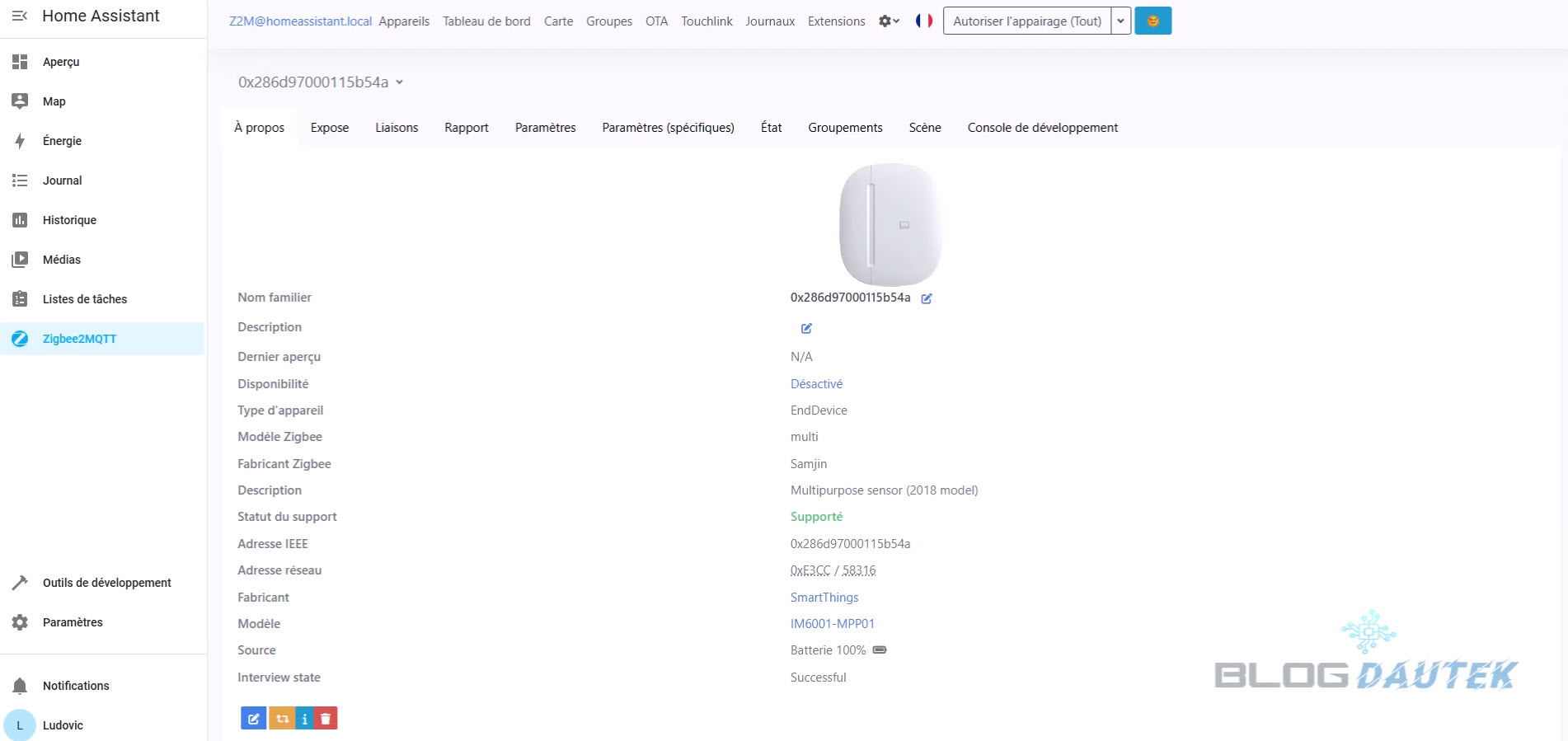Open the settings gear dropdown

tap(889, 21)
